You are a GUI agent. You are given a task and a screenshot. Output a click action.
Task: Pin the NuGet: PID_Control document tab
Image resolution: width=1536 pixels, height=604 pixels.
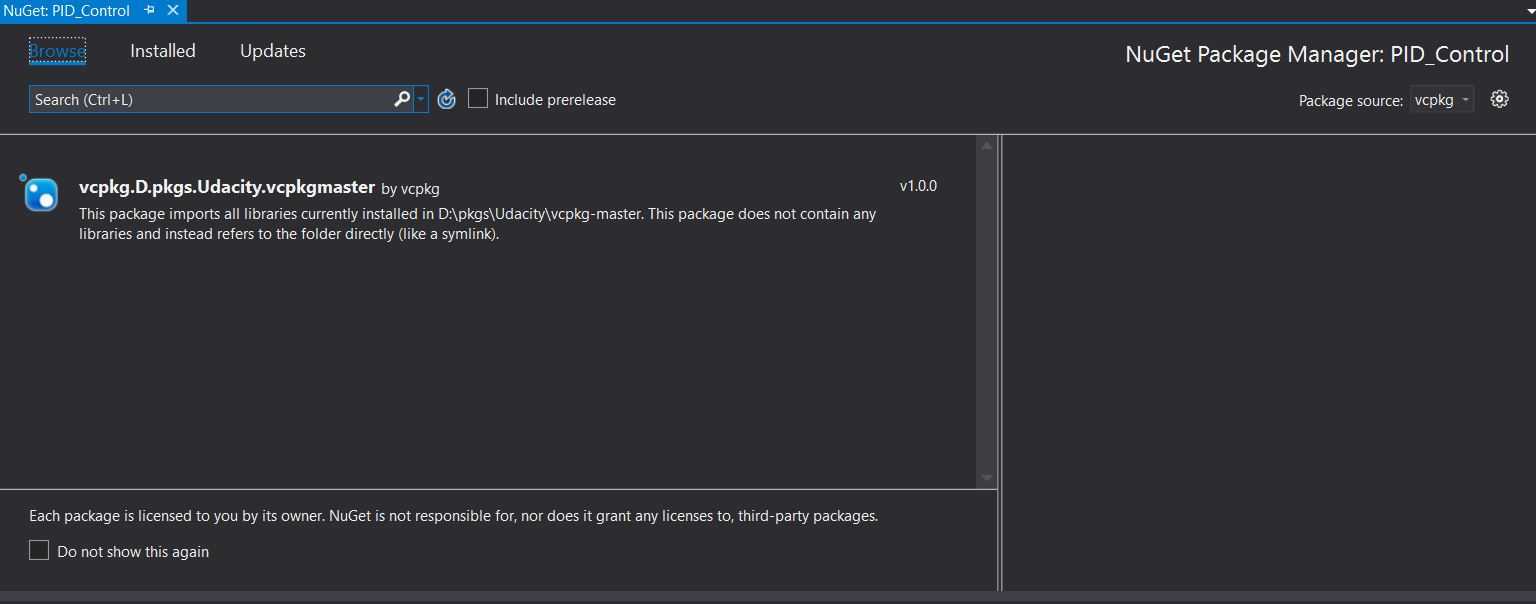pos(150,10)
